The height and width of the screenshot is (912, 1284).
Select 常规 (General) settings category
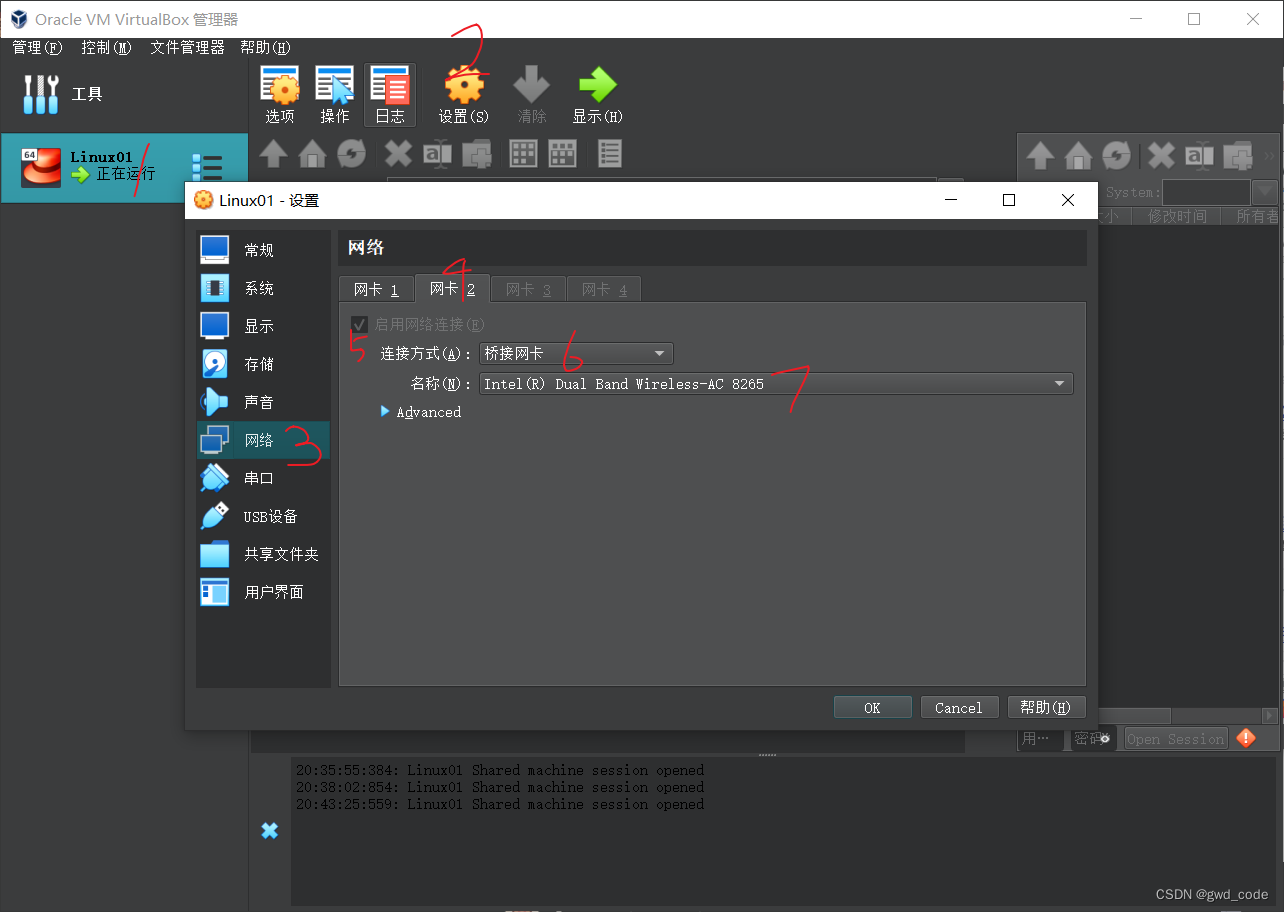tap(263, 250)
